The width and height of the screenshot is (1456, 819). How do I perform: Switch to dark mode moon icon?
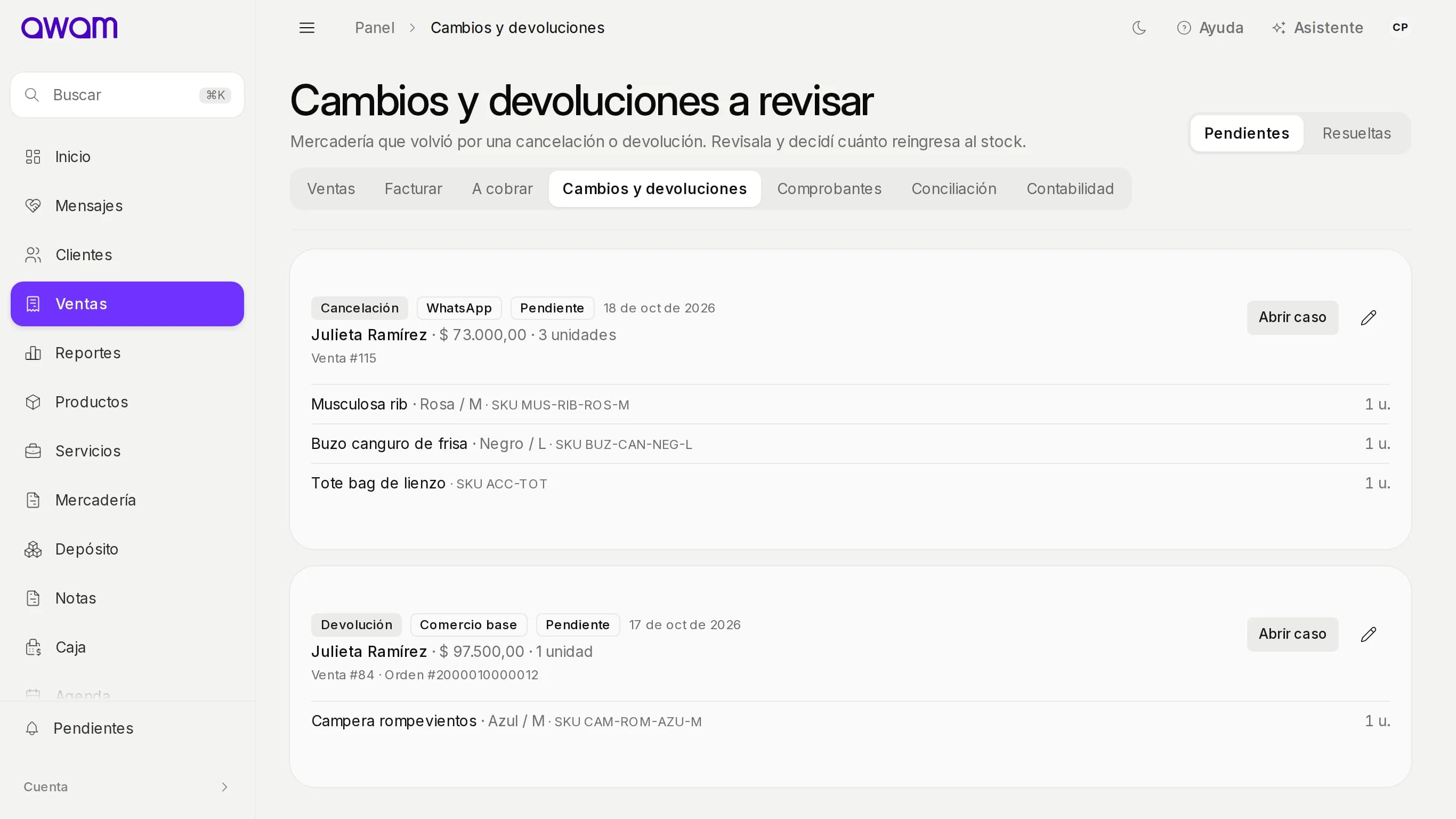(x=1139, y=28)
